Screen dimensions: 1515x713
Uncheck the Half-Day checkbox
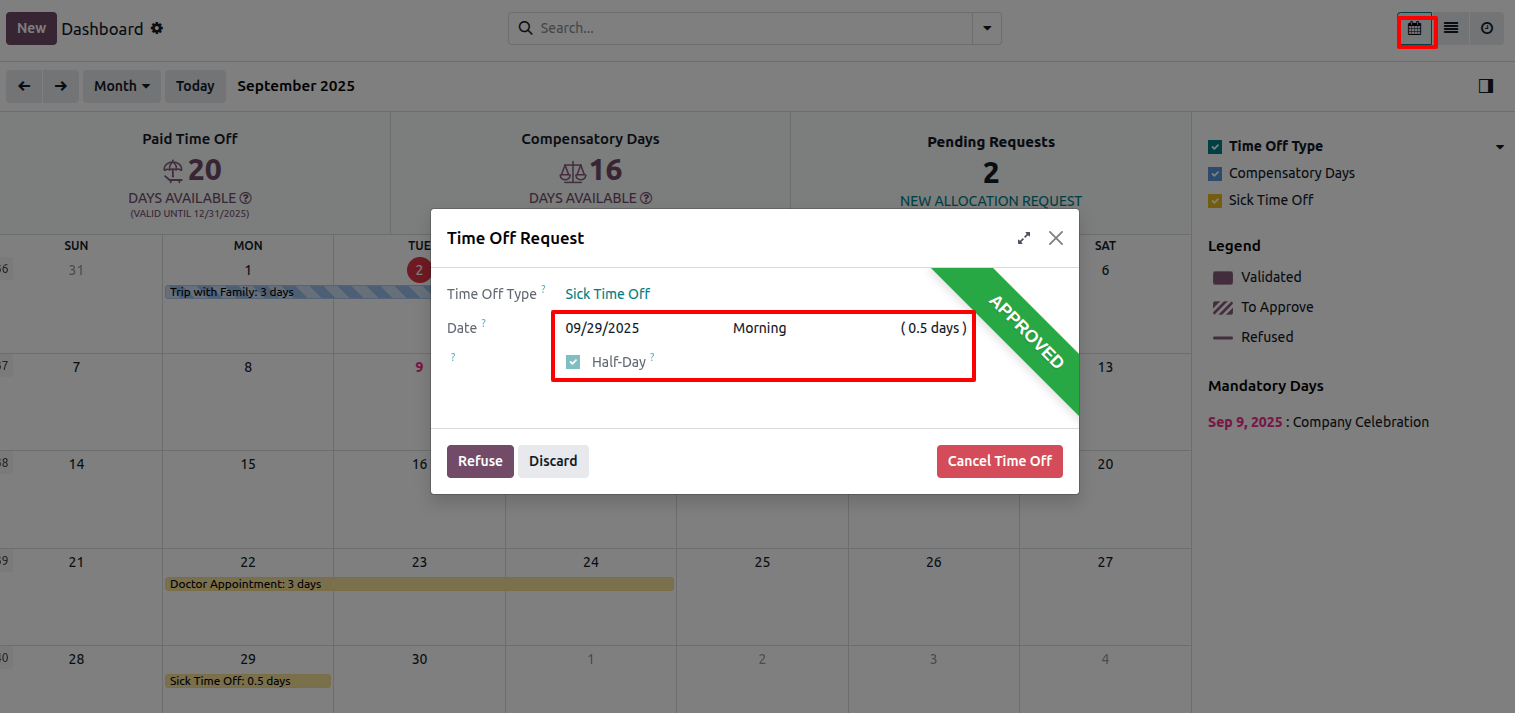tap(573, 362)
